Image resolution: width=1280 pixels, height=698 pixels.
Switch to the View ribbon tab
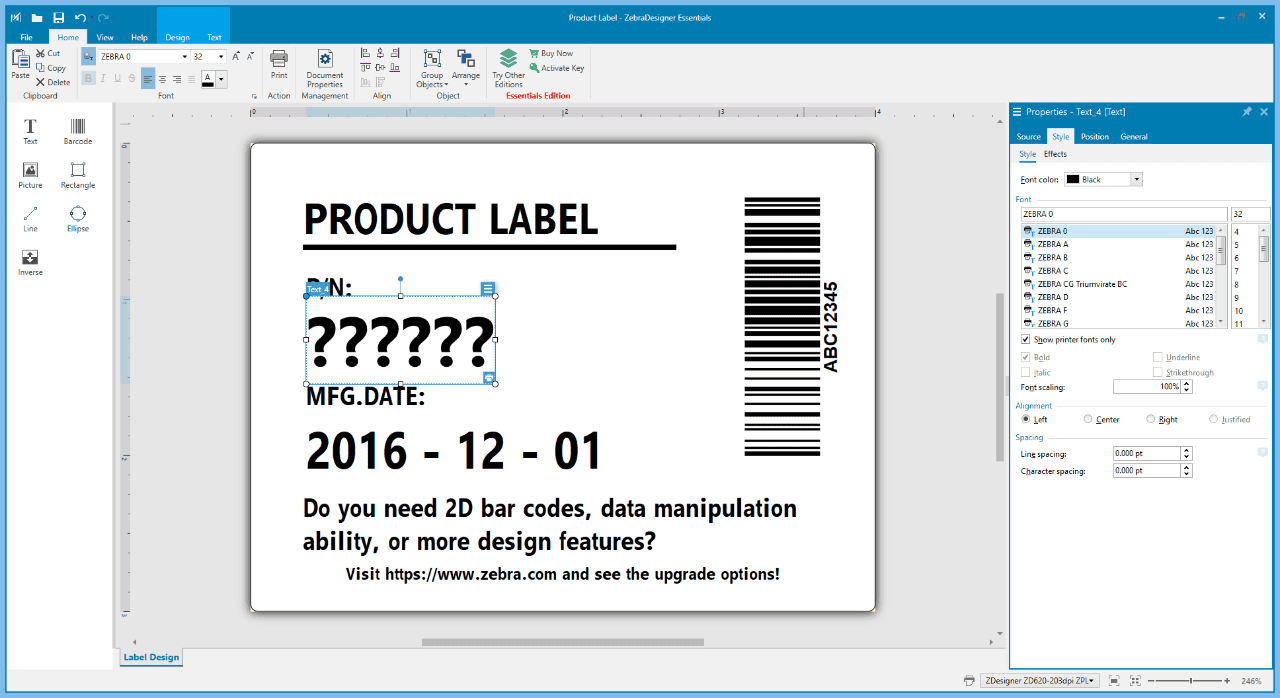104,36
